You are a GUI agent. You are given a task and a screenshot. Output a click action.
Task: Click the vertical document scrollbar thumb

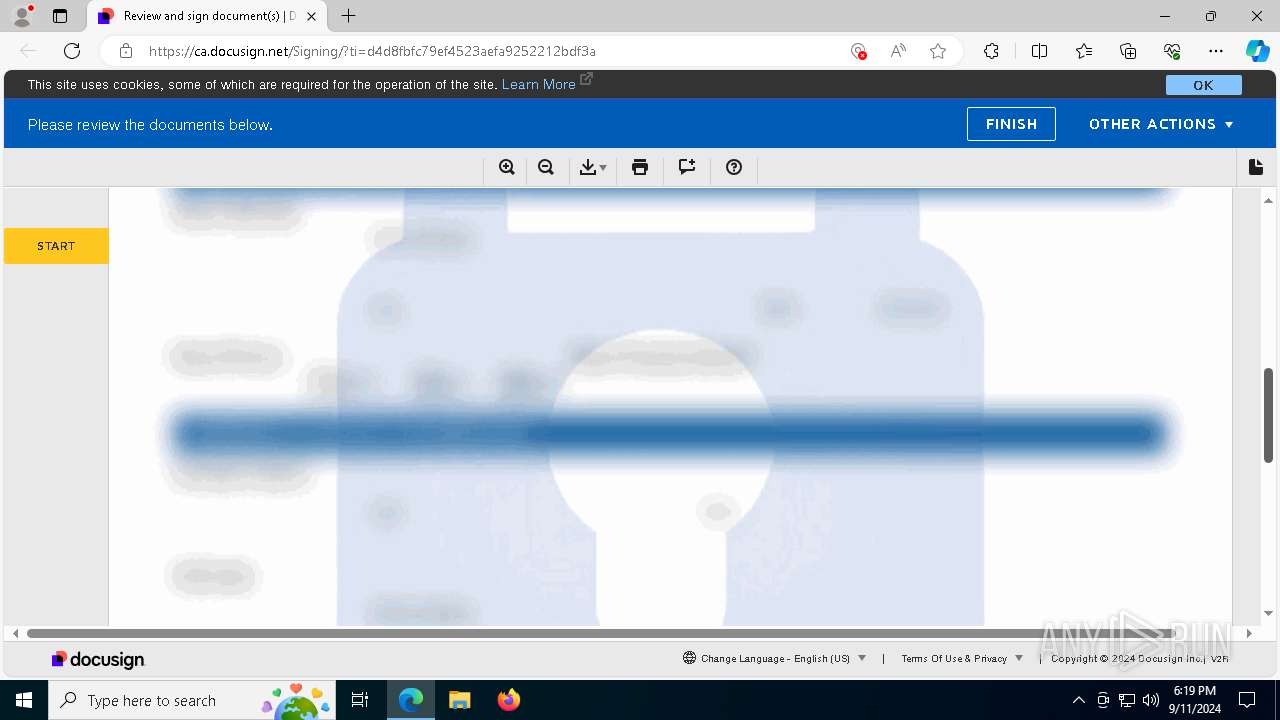1268,415
